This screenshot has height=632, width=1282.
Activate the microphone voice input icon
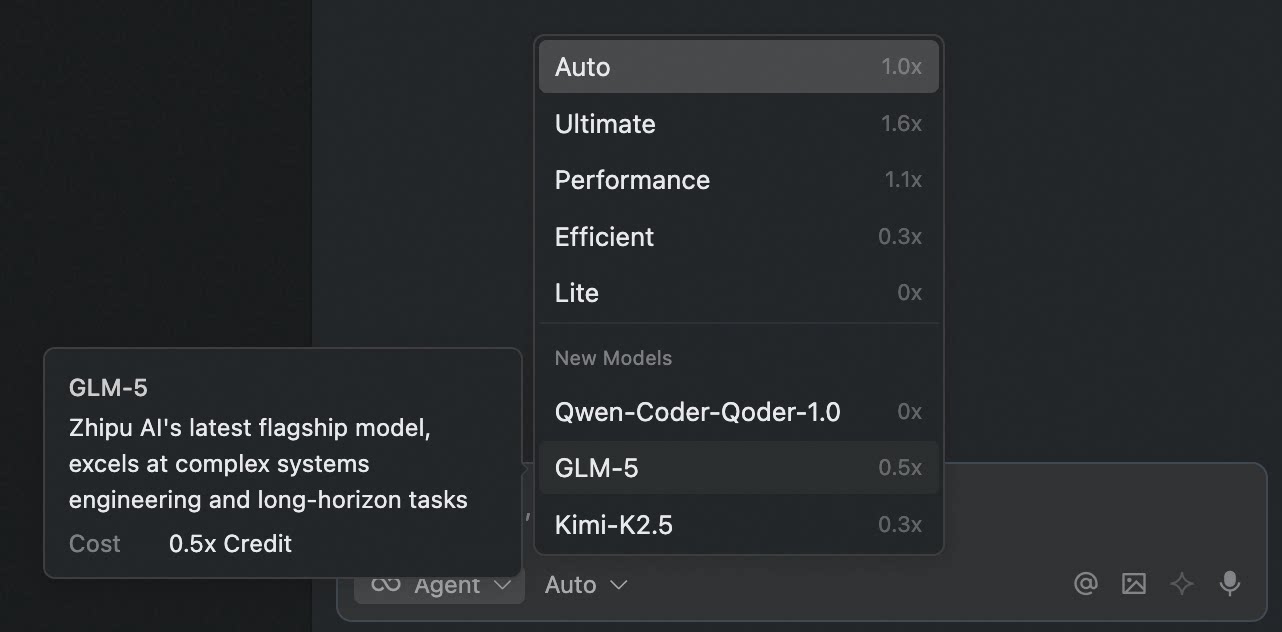pos(1230,584)
